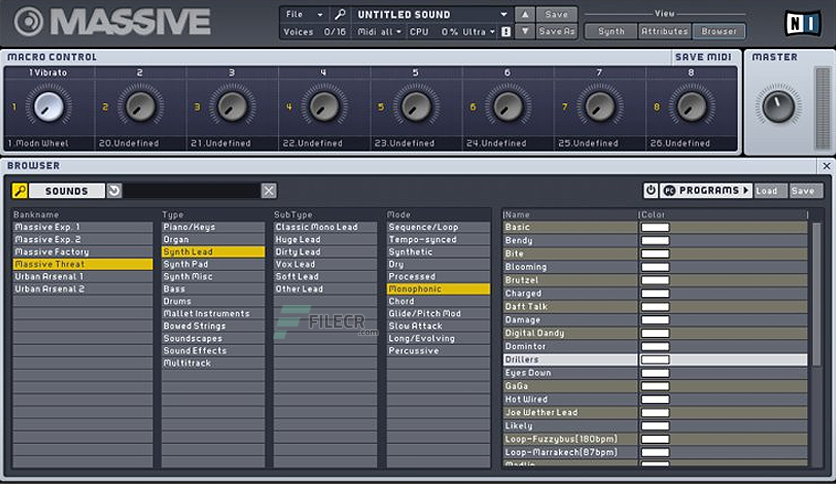This screenshot has height=484, width=836.
Task: Click macro knob 4
Action: click(x=324, y=107)
